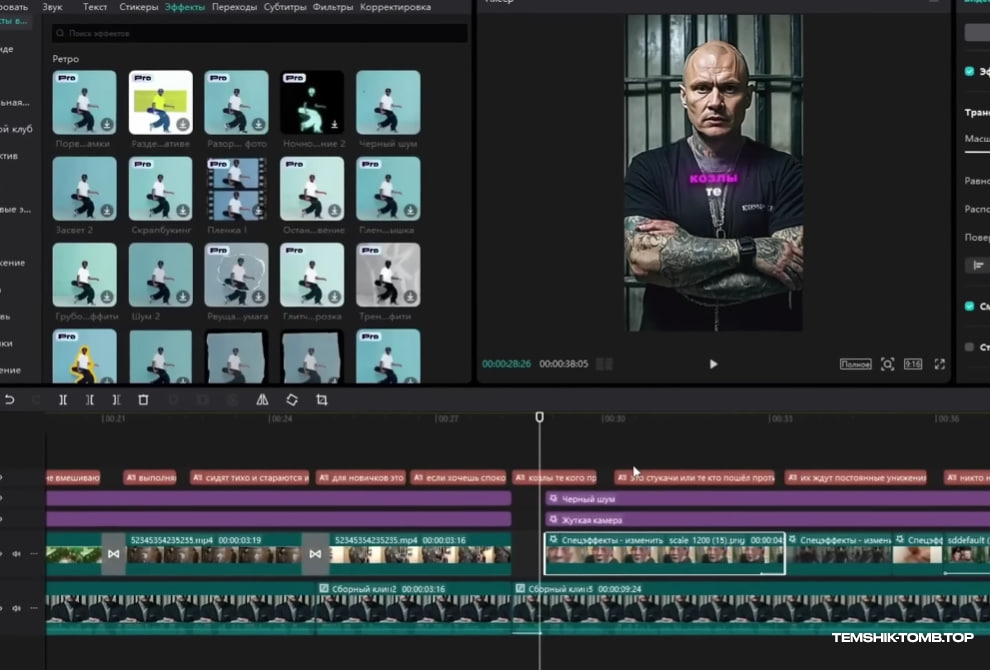Viewport: 990px width, 670px height.
Task: Select the Разде...ативе effect thumbnail
Action: click(x=160, y=102)
